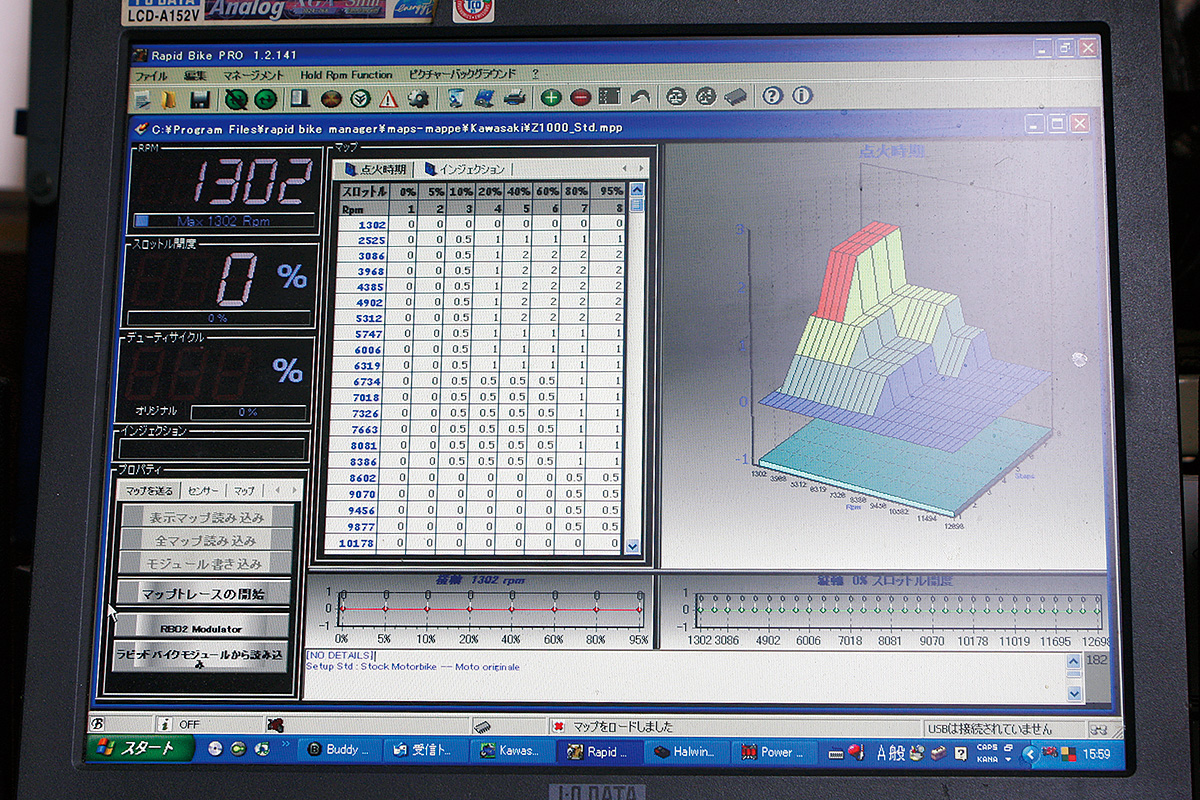Click properties tab strip right scroll arrow
Image resolution: width=1200 pixels, height=800 pixels.
294,491
